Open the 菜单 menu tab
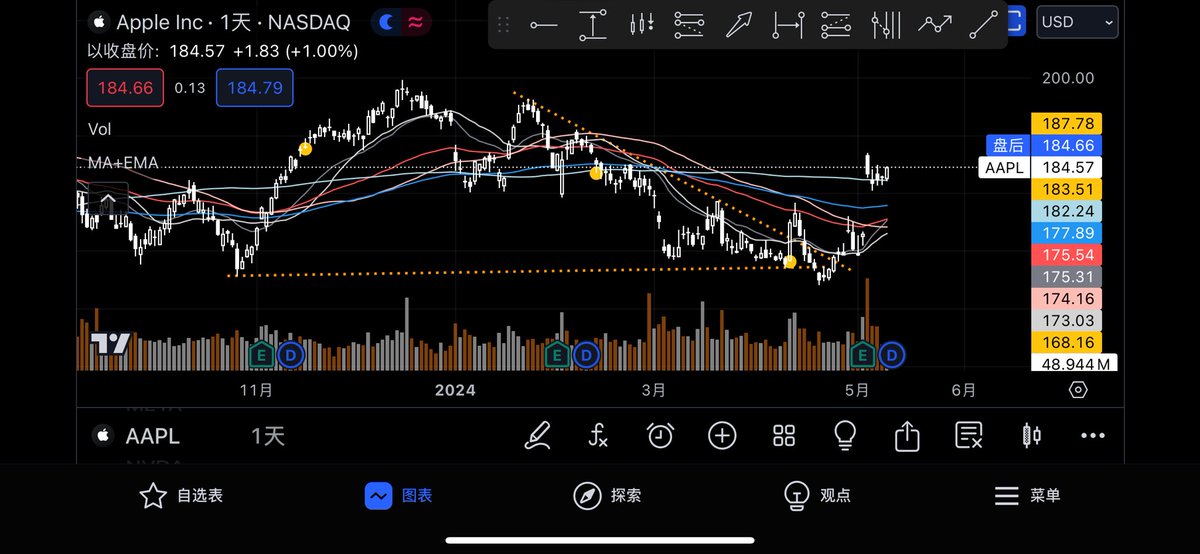The image size is (1200, 554). (x=1027, y=495)
